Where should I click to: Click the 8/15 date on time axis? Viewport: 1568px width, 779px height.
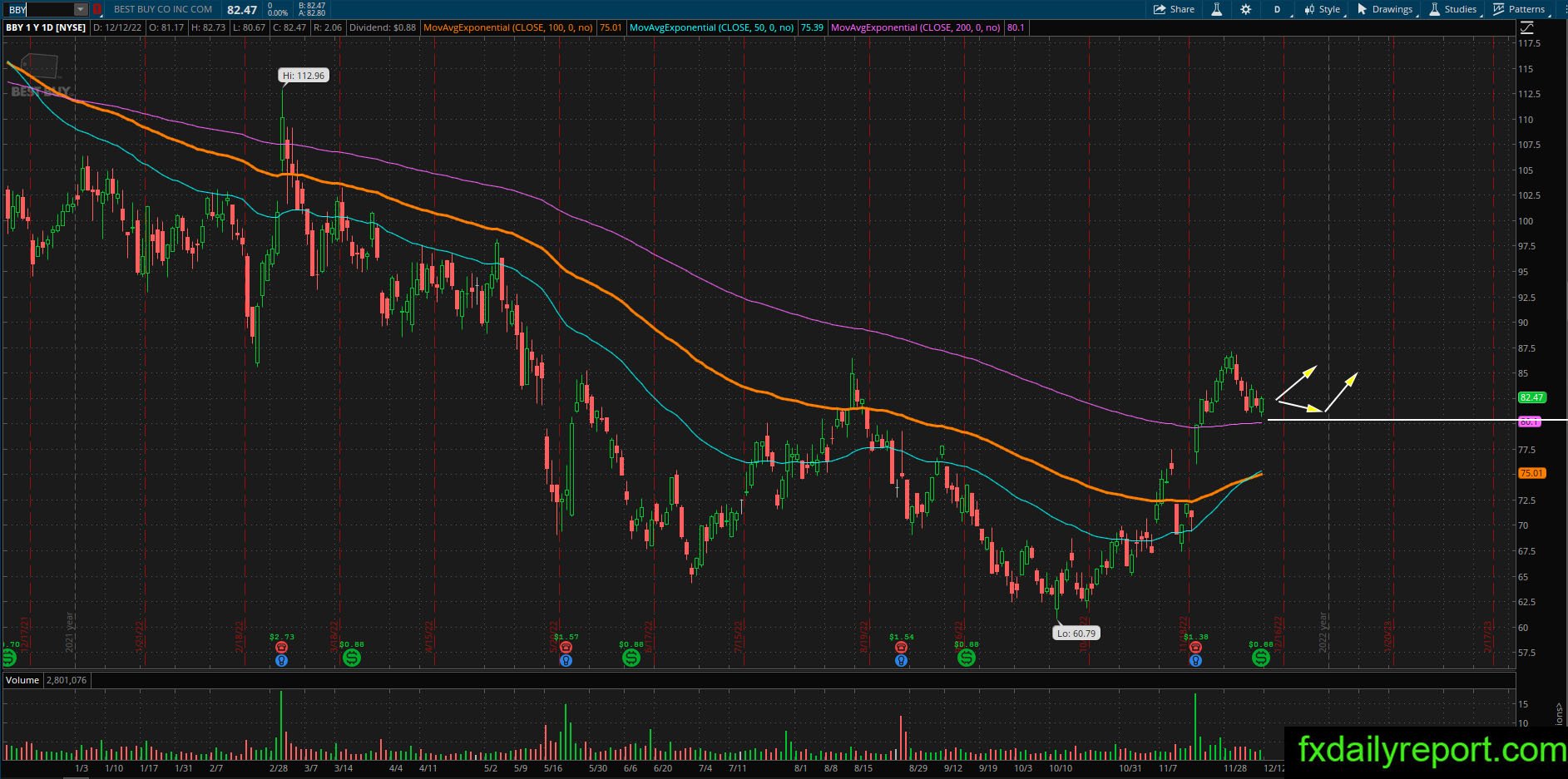(x=863, y=768)
